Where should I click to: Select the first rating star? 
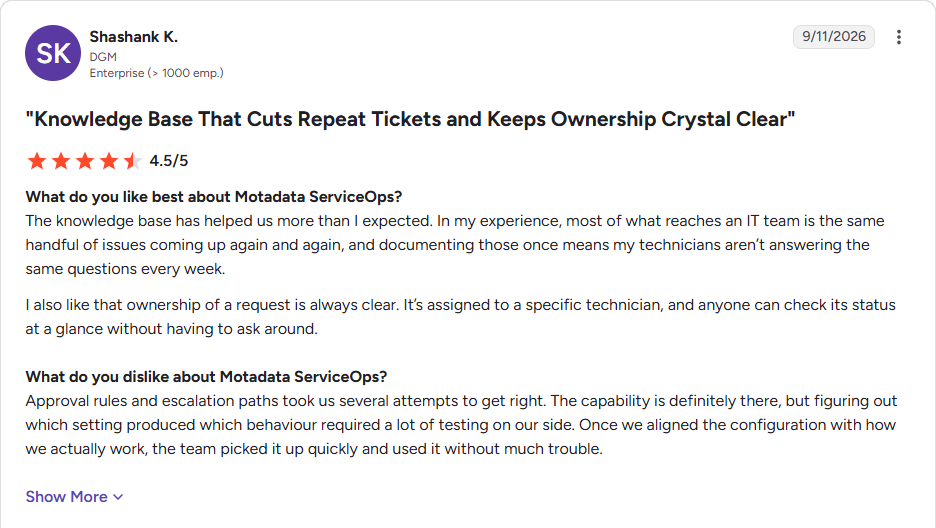pyautogui.click(x=37, y=161)
